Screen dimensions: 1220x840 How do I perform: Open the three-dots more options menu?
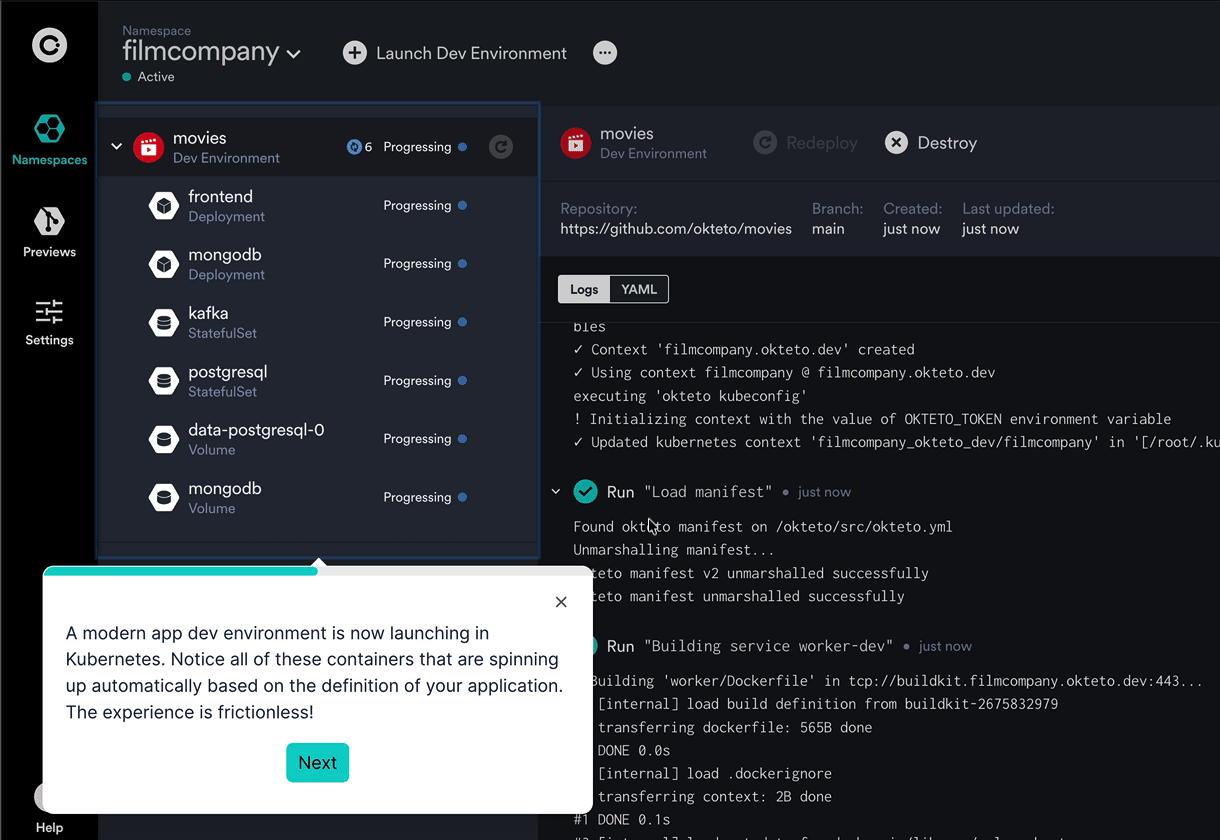[x=605, y=53]
